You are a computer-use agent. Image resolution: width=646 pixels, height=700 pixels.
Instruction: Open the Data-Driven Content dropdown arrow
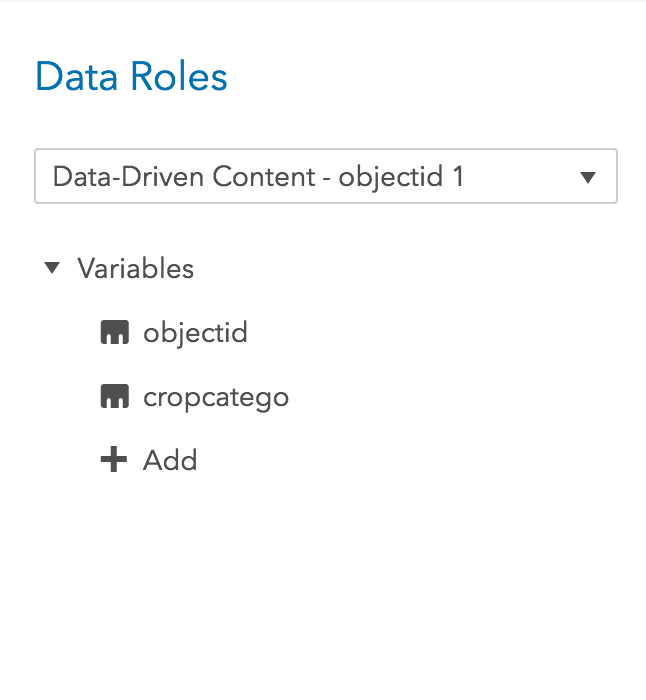[588, 177]
